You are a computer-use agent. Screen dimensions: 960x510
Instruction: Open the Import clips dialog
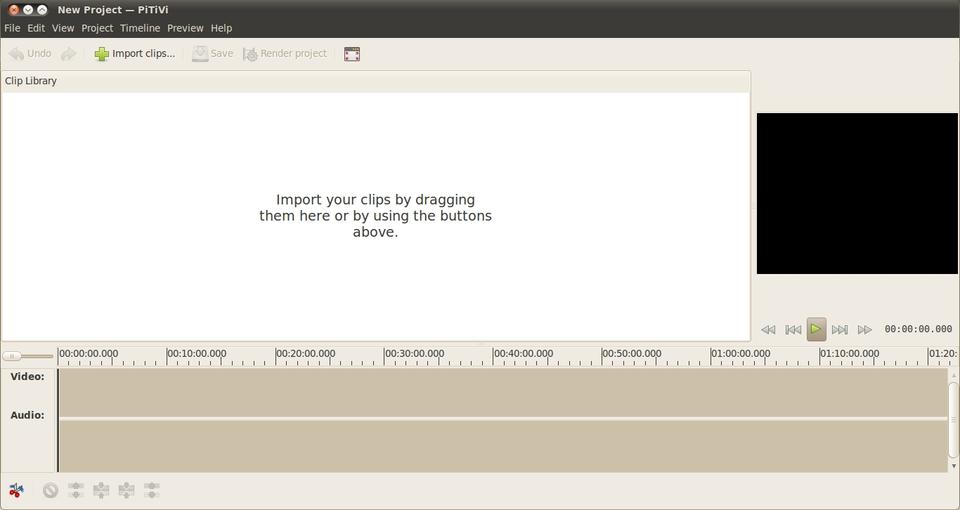[x=135, y=54]
